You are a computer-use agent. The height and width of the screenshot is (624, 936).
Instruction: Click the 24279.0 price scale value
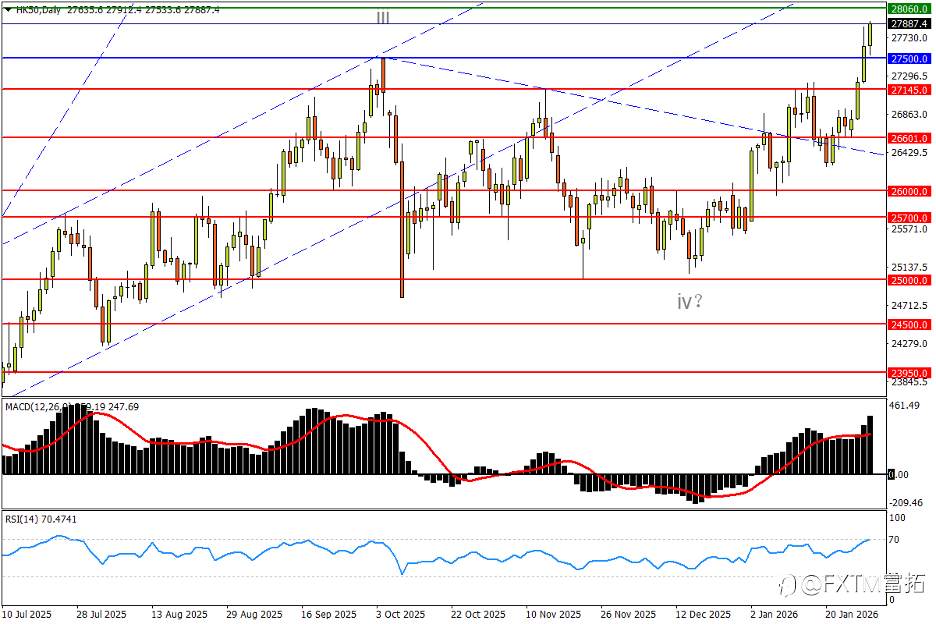(909, 344)
